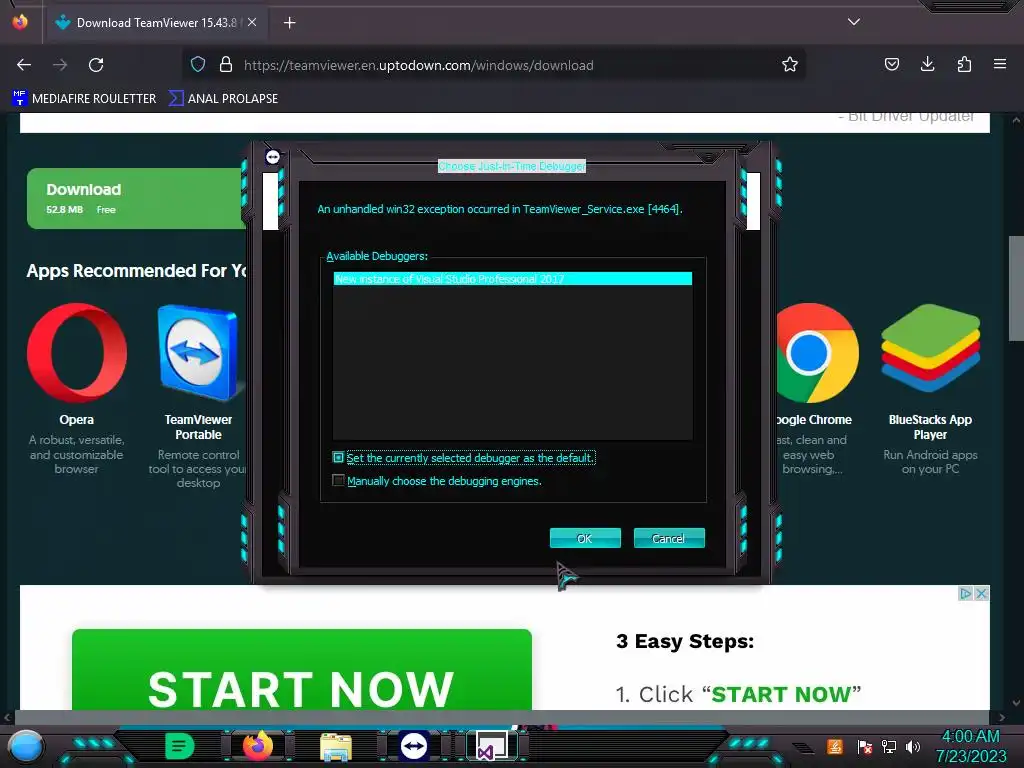Open the extensions puzzle icon
This screenshot has width=1024, height=768.
coord(964,64)
